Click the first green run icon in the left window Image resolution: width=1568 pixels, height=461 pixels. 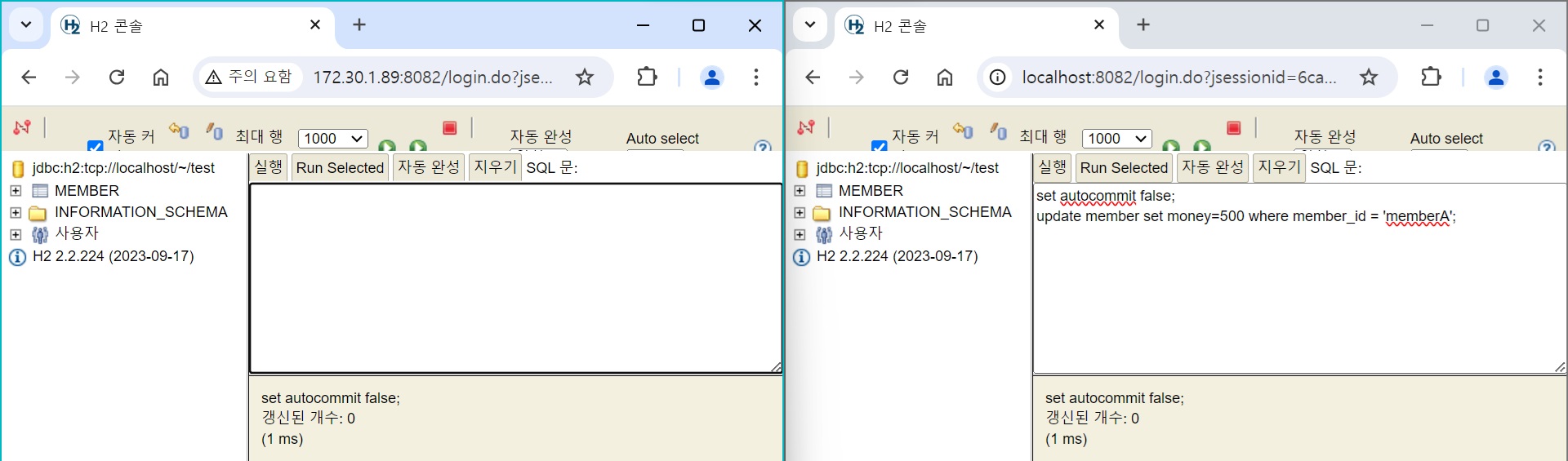pyautogui.click(x=387, y=145)
